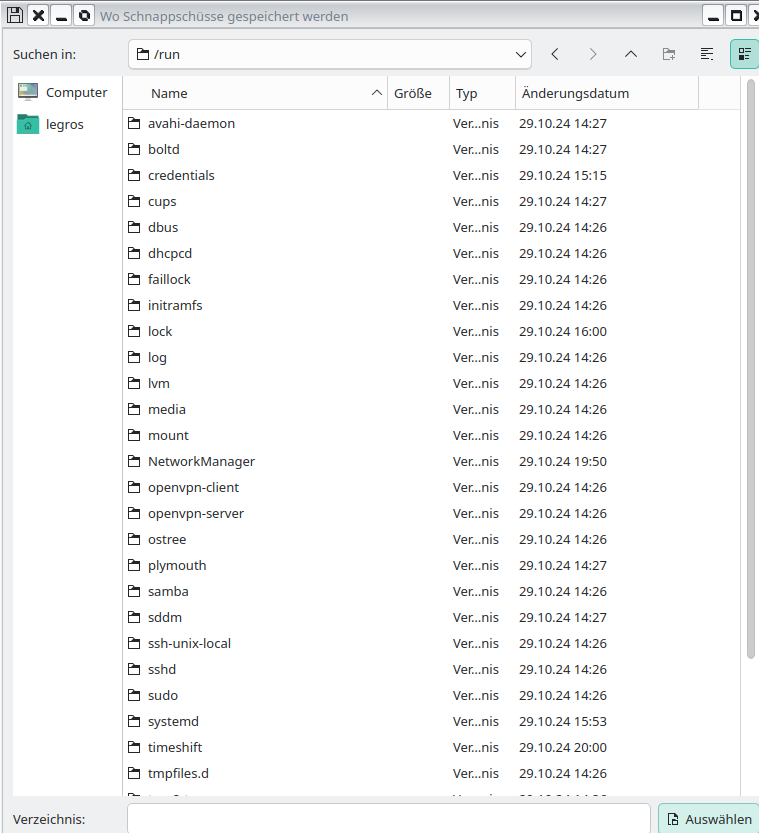Switch to detail view mode
759x833 pixels.
[x=744, y=54]
